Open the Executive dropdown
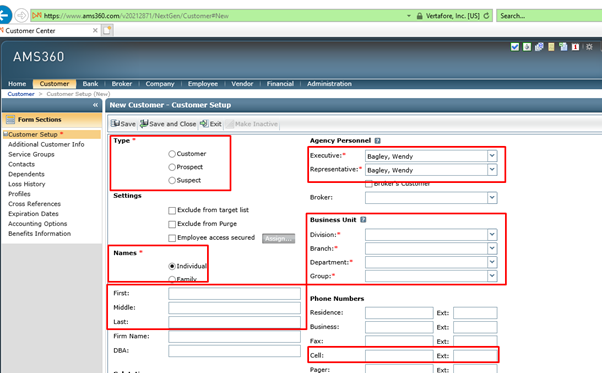602x373 pixels. (x=492, y=156)
